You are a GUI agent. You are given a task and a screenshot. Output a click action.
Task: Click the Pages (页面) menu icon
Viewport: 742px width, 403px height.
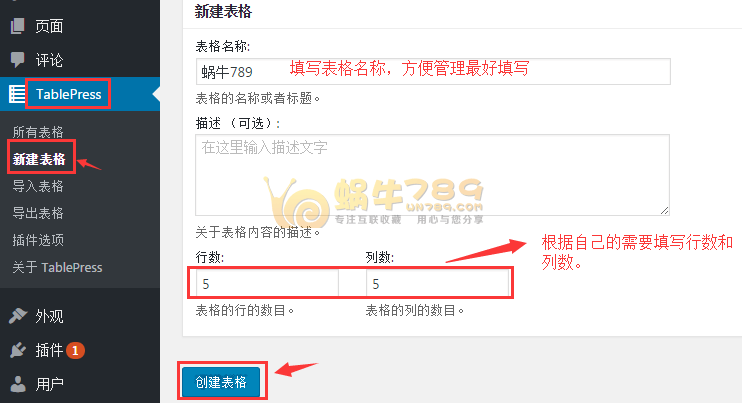coord(18,26)
